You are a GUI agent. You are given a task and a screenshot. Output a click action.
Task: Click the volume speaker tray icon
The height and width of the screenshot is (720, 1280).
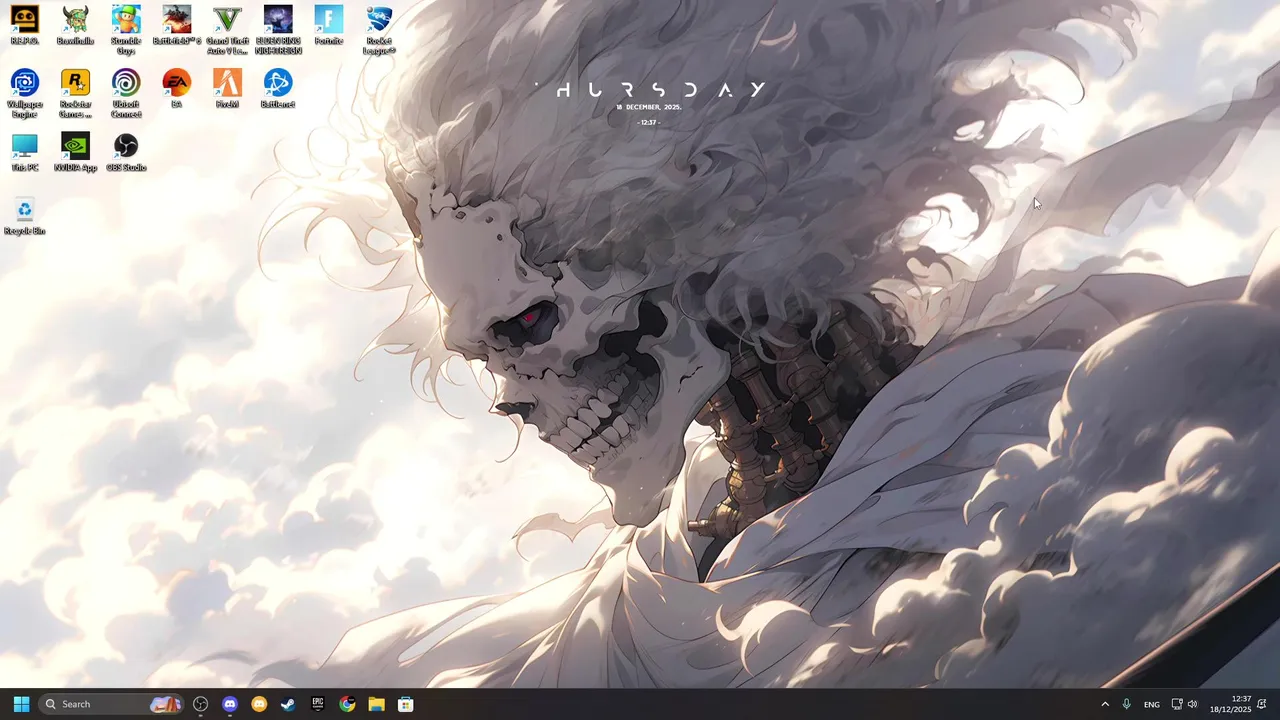tap(1192, 704)
